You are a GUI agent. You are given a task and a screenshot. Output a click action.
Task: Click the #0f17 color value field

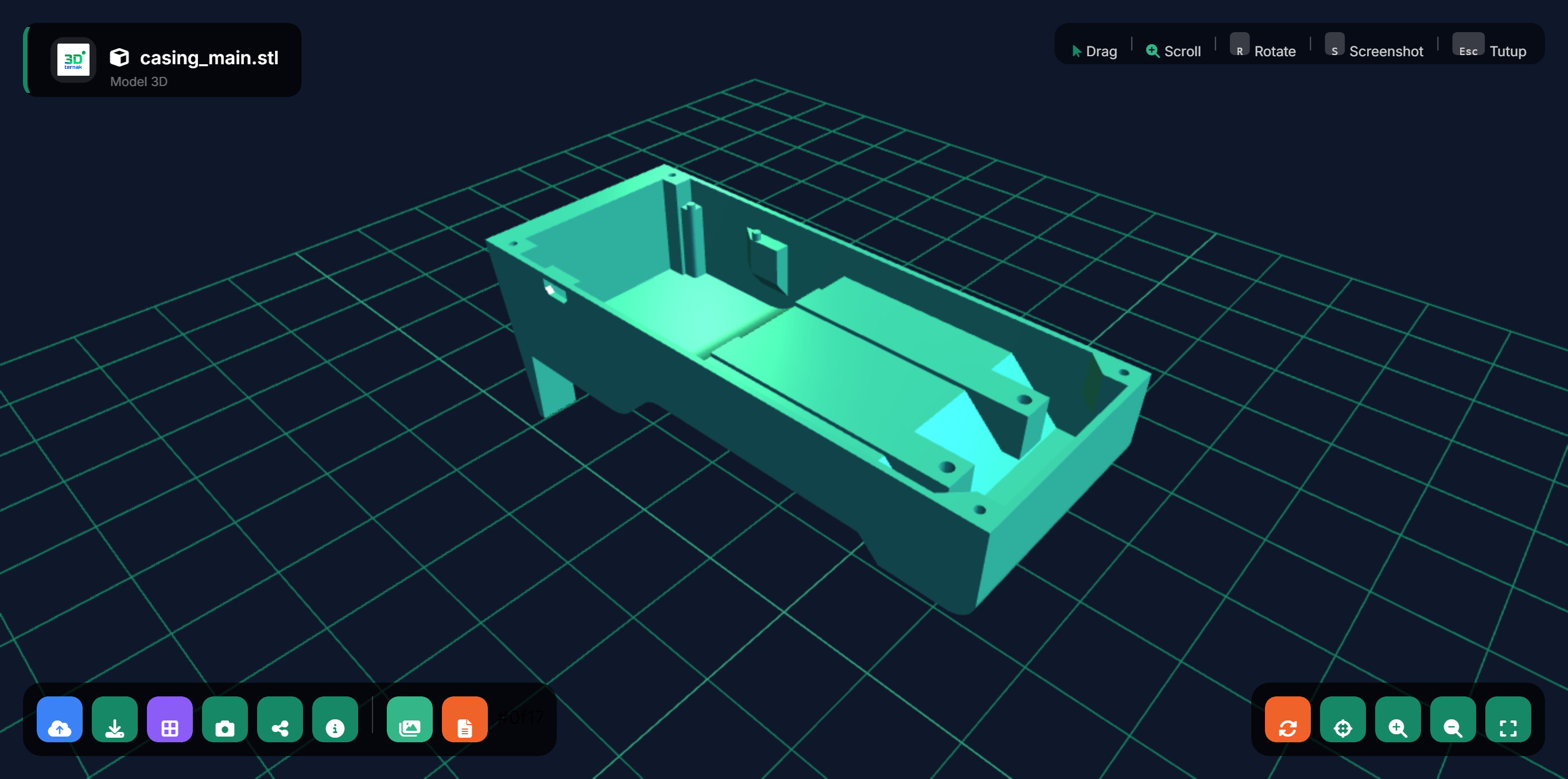tap(521, 718)
